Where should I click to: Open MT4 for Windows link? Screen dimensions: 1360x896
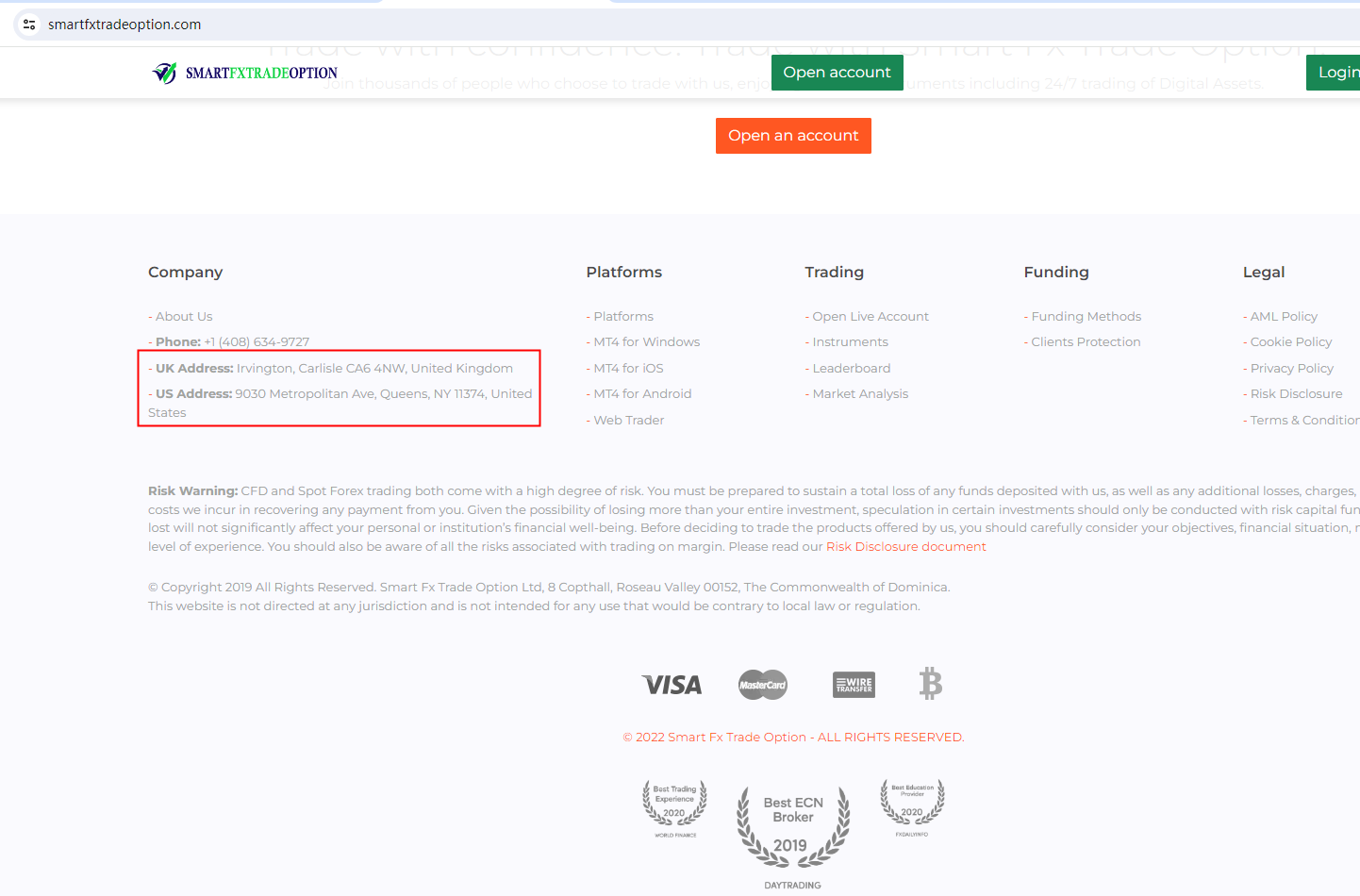[x=646, y=342]
